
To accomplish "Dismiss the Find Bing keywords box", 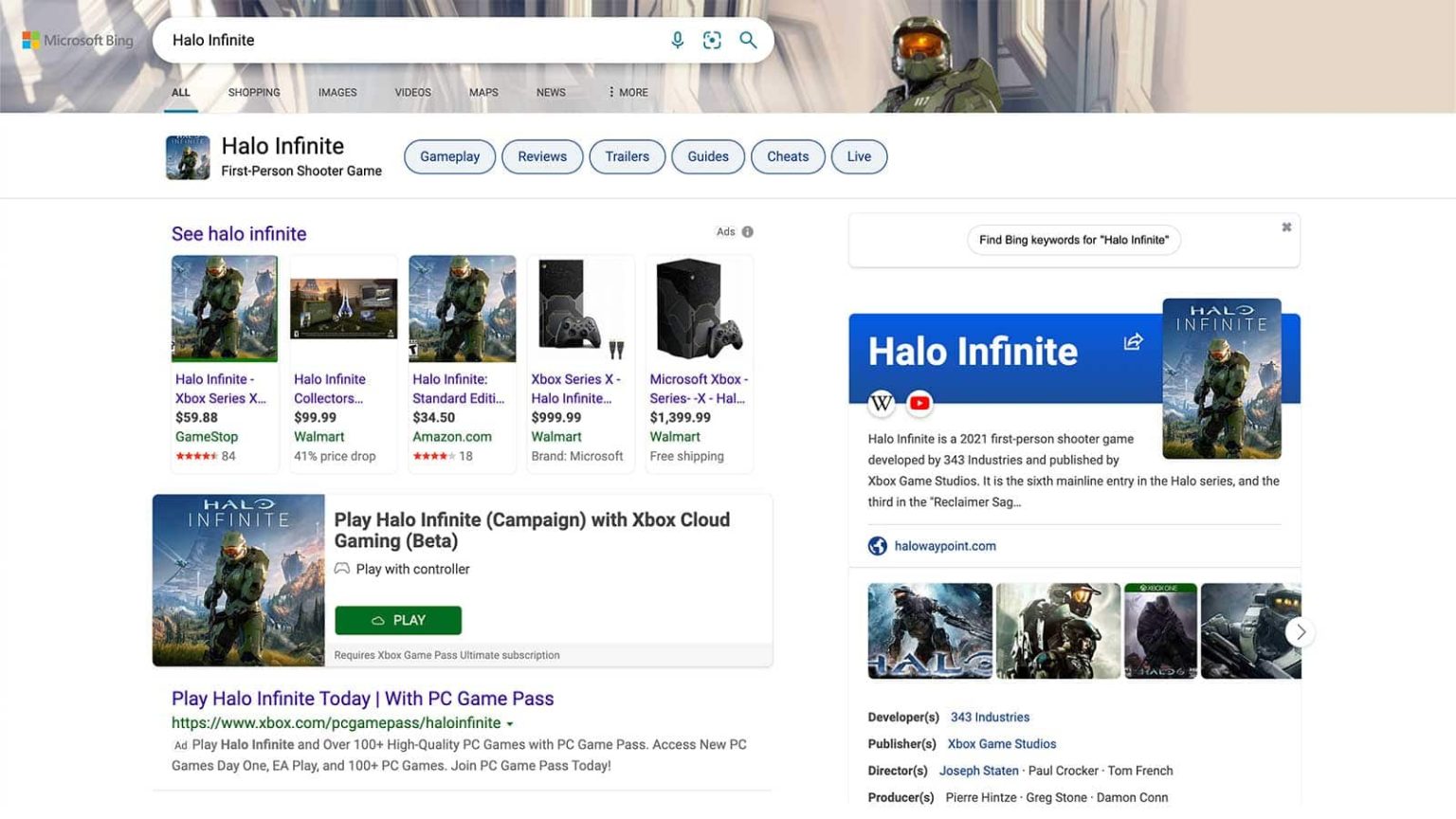I will (1286, 227).
